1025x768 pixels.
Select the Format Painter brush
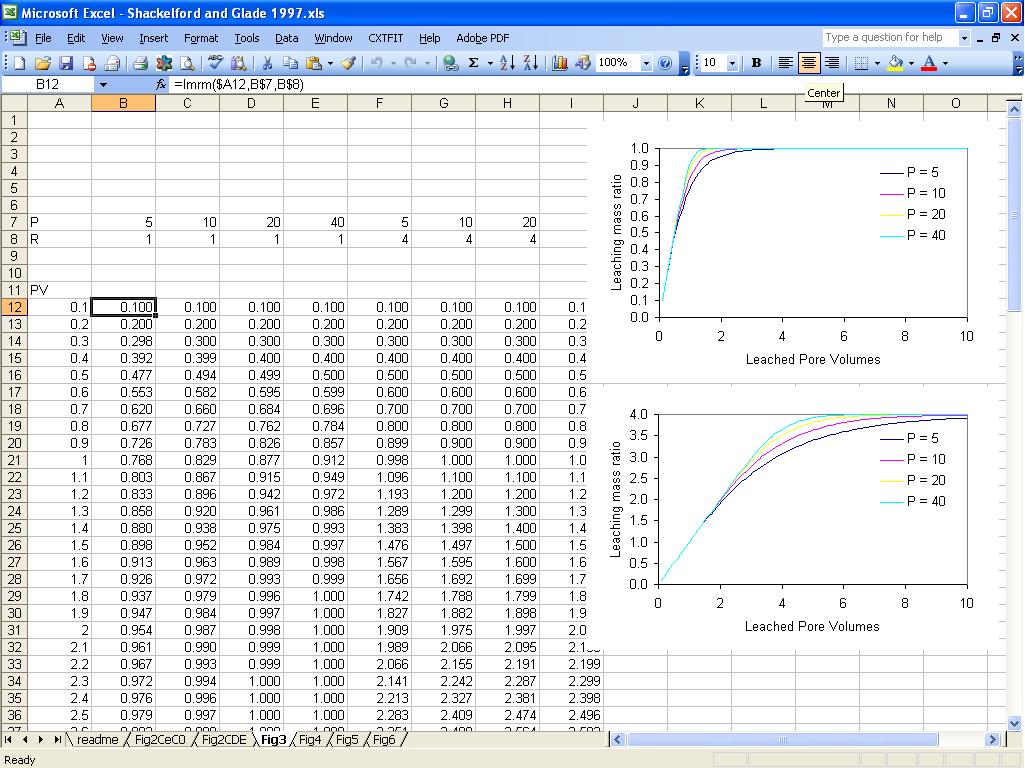tap(348, 63)
